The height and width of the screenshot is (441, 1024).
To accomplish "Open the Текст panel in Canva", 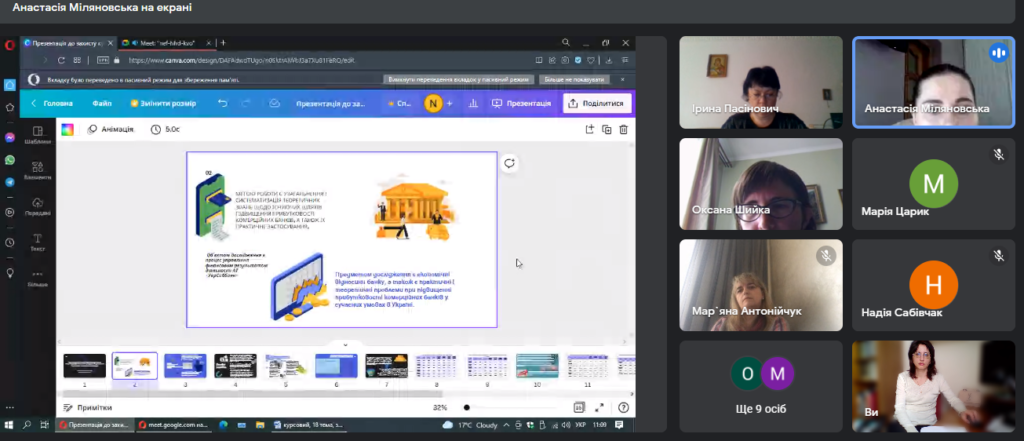I will (38, 242).
